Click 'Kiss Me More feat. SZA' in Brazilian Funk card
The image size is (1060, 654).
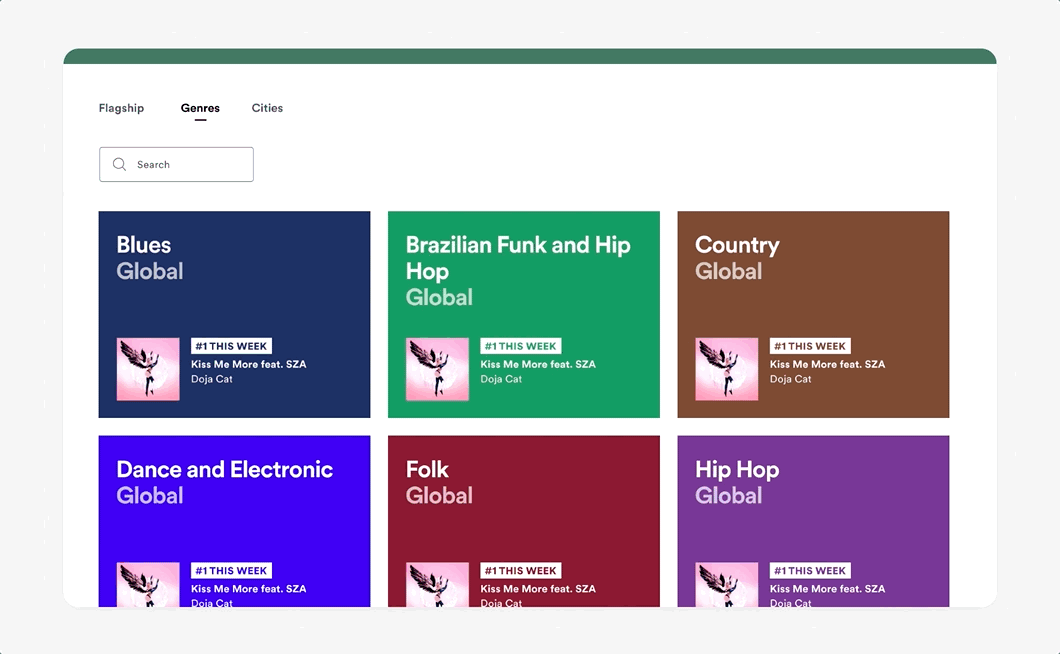coord(538,365)
